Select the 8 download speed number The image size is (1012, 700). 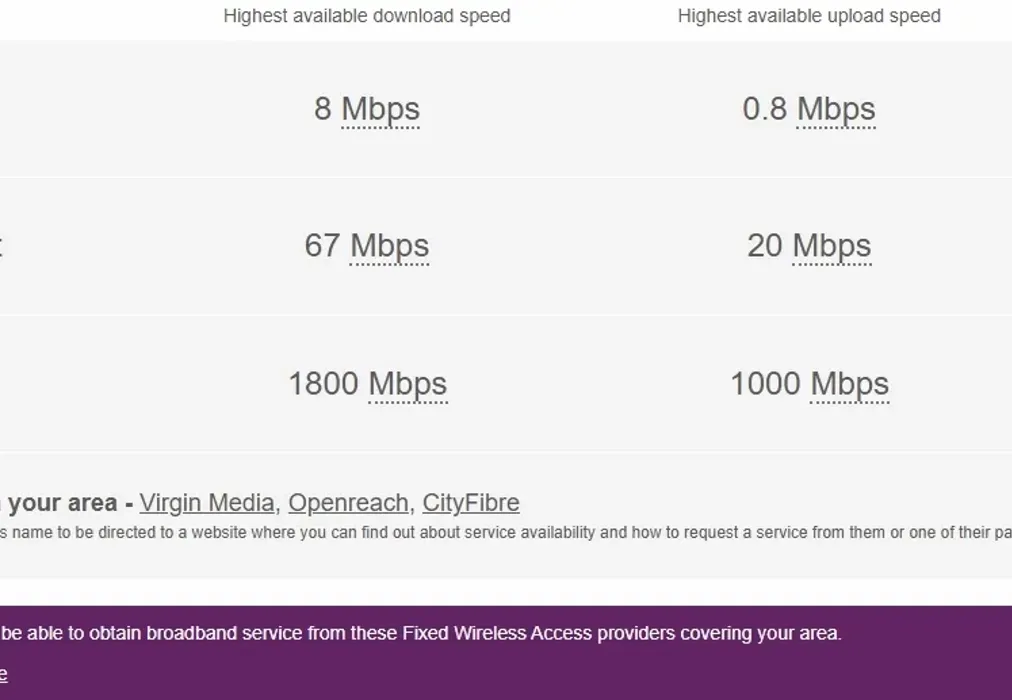coord(323,108)
